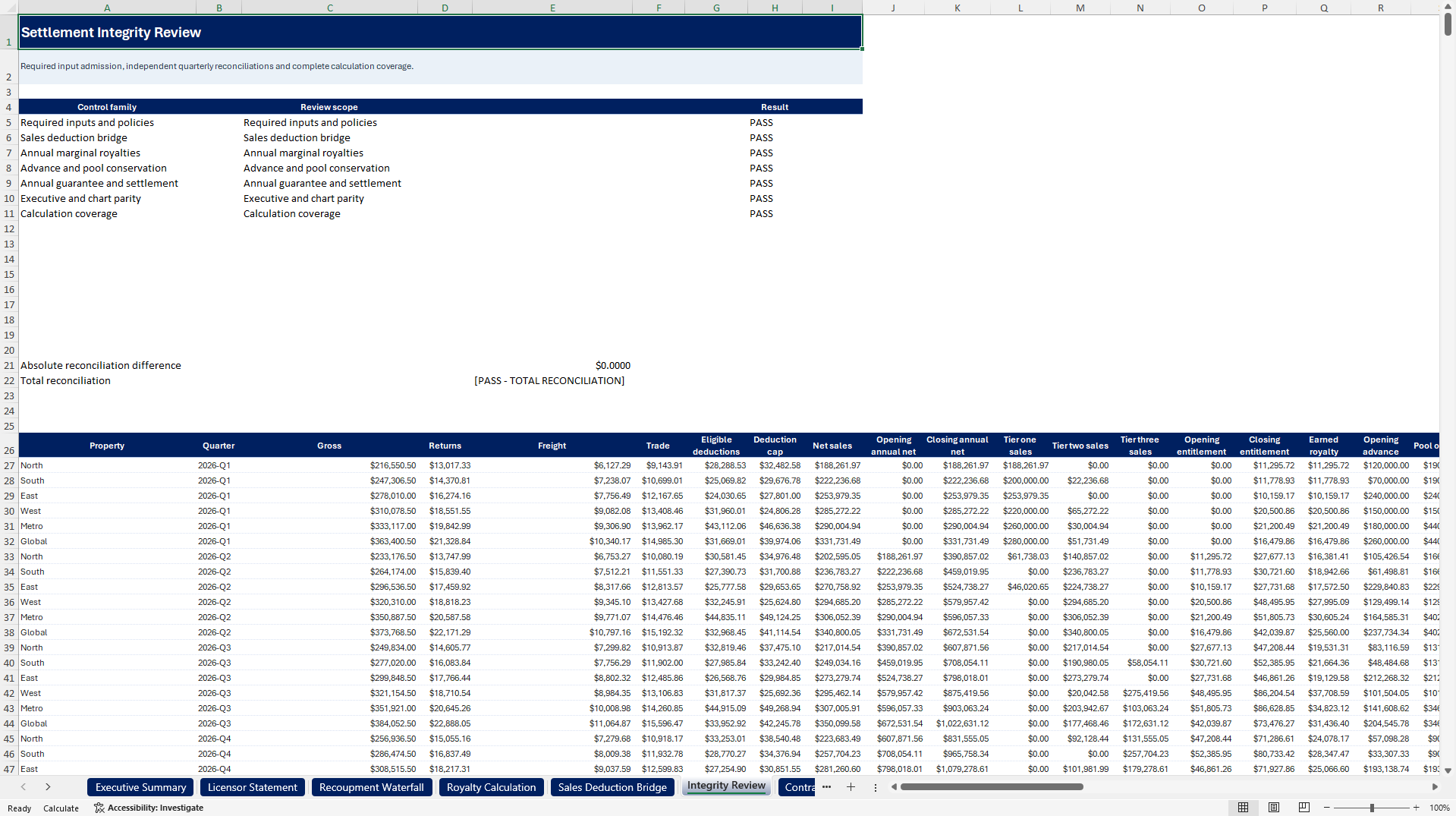
Task: Adjust the zoom slider handle
Action: [x=1372, y=808]
